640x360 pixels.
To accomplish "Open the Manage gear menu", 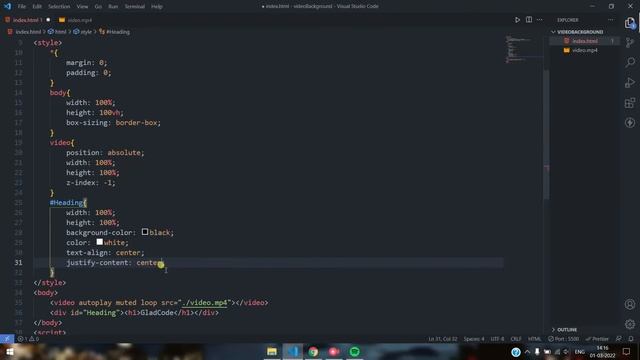I will click(630, 324).
